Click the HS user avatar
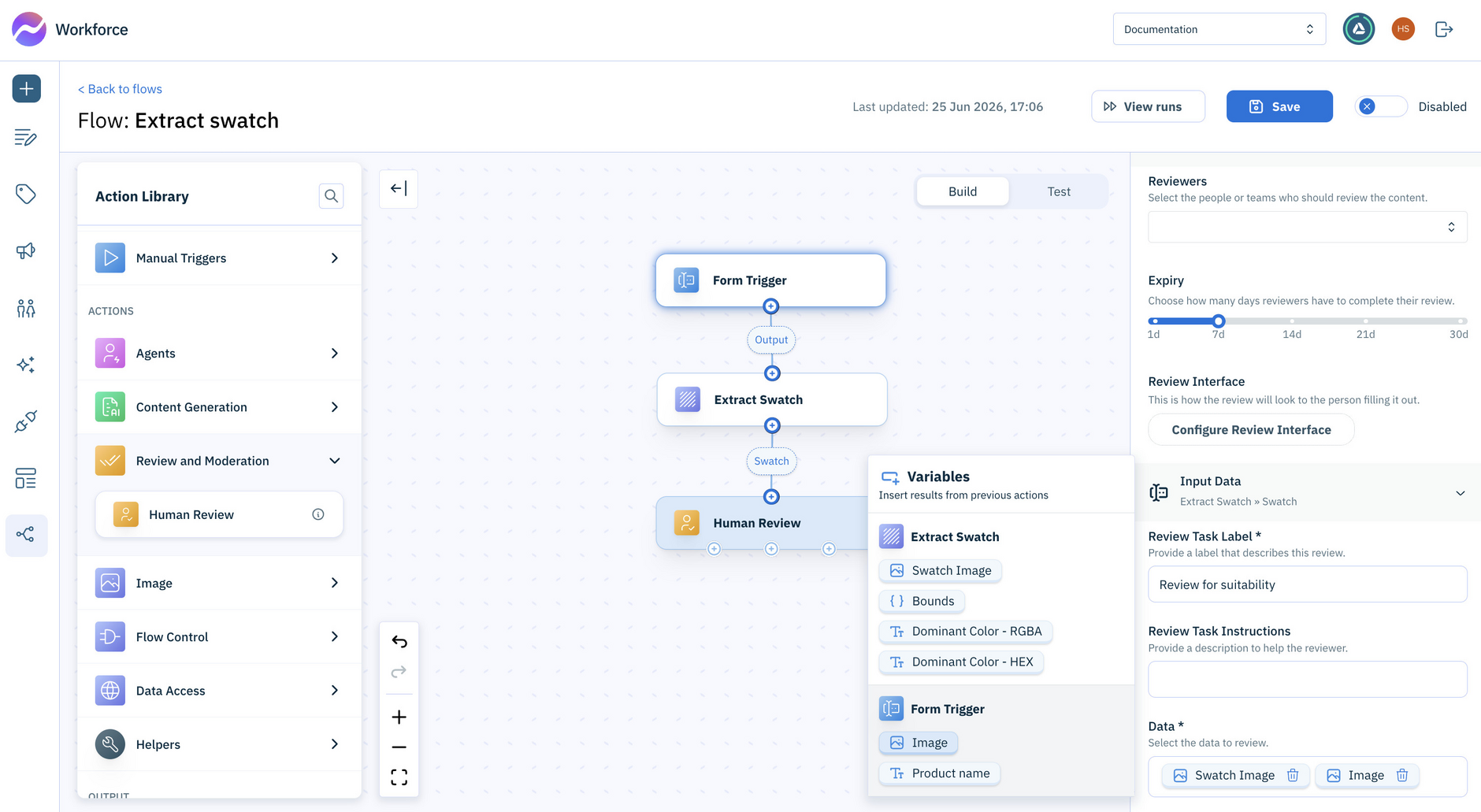The image size is (1481, 812). [1403, 29]
